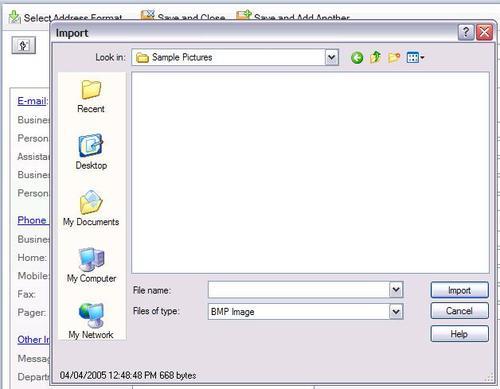Click the Save and Close toolbar icon
The width and height of the screenshot is (500, 389).
tap(147, 15)
